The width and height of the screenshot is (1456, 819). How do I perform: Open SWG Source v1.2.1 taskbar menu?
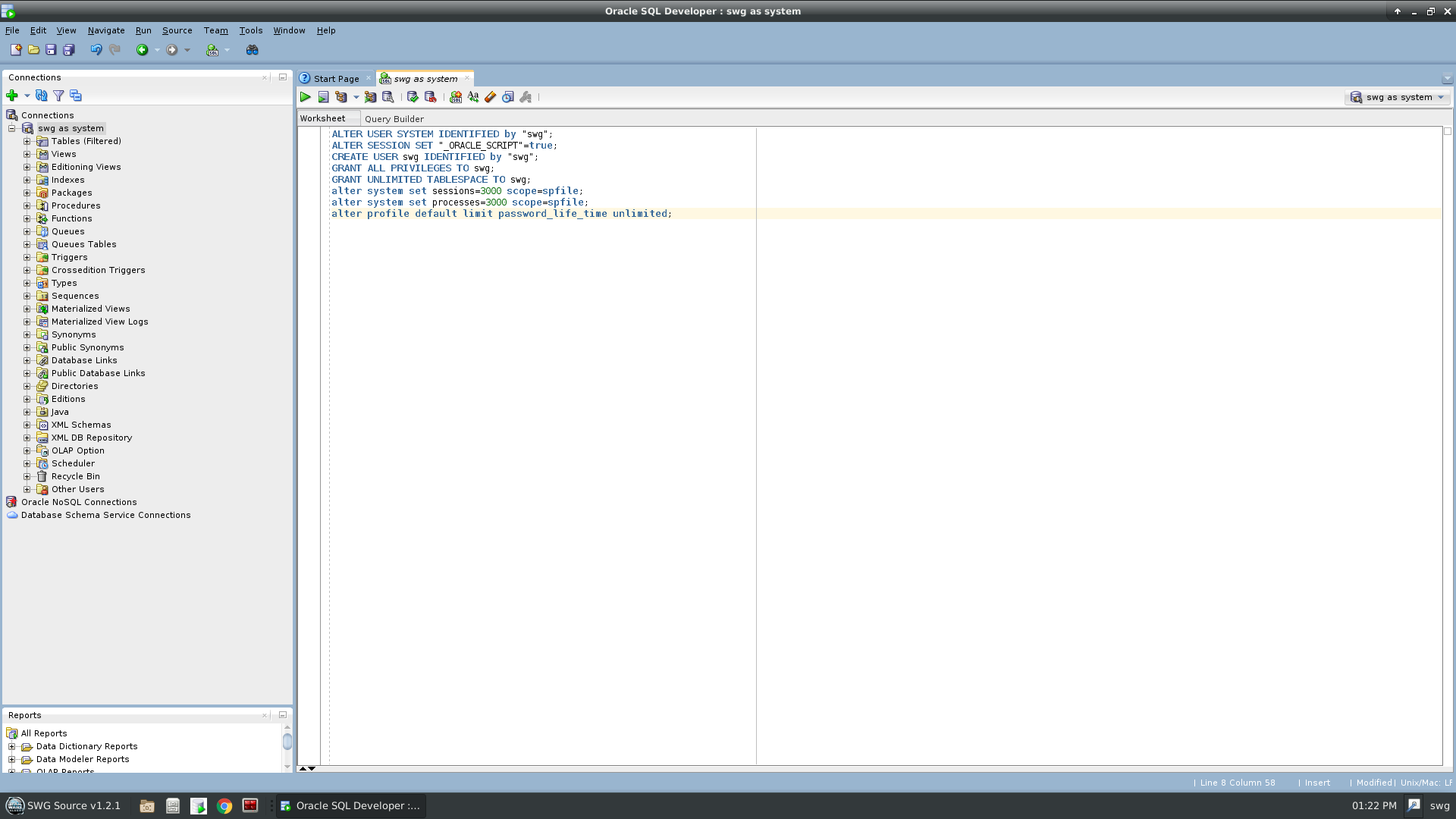[64, 806]
